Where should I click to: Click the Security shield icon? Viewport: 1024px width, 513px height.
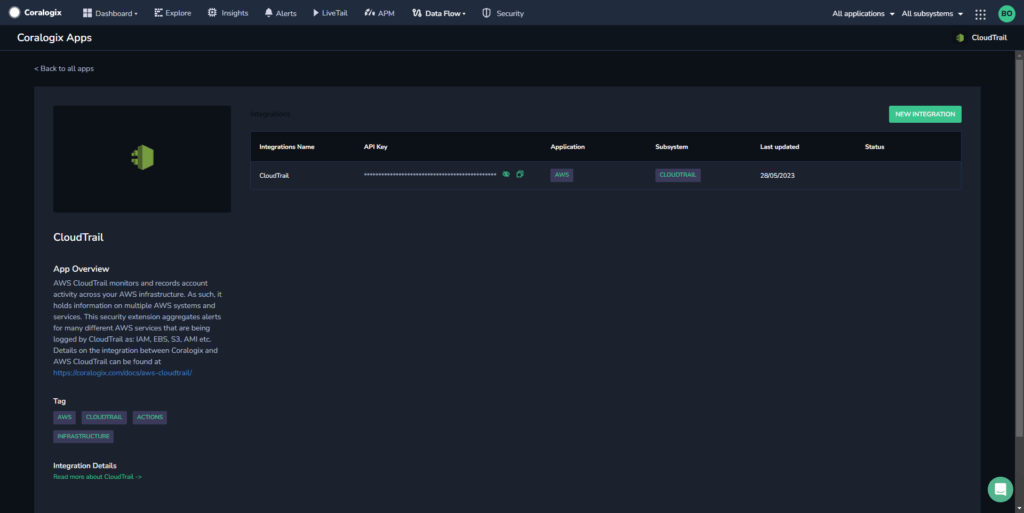pos(487,12)
